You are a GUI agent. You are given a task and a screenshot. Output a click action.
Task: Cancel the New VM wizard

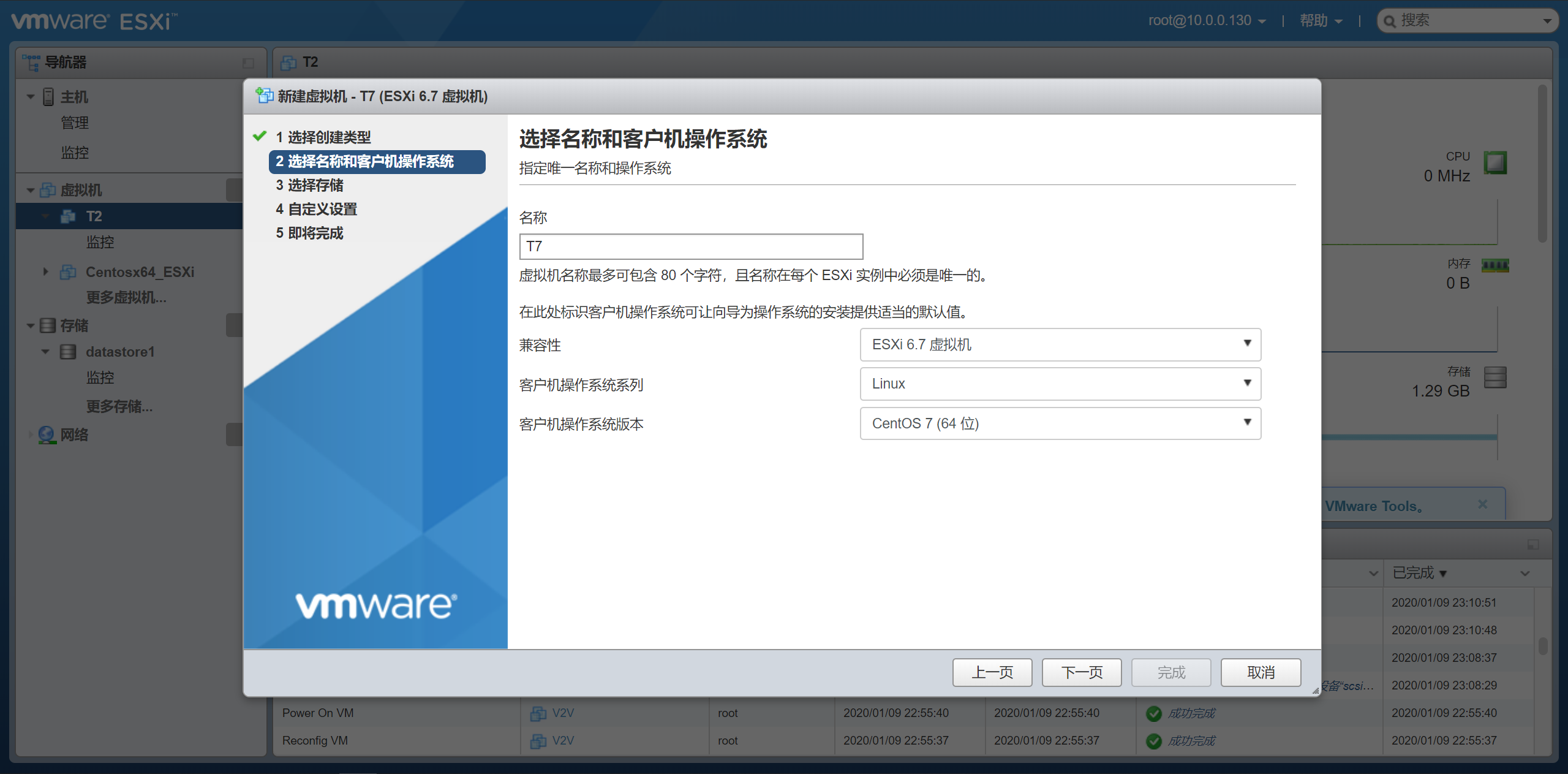pyautogui.click(x=1261, y=672)
